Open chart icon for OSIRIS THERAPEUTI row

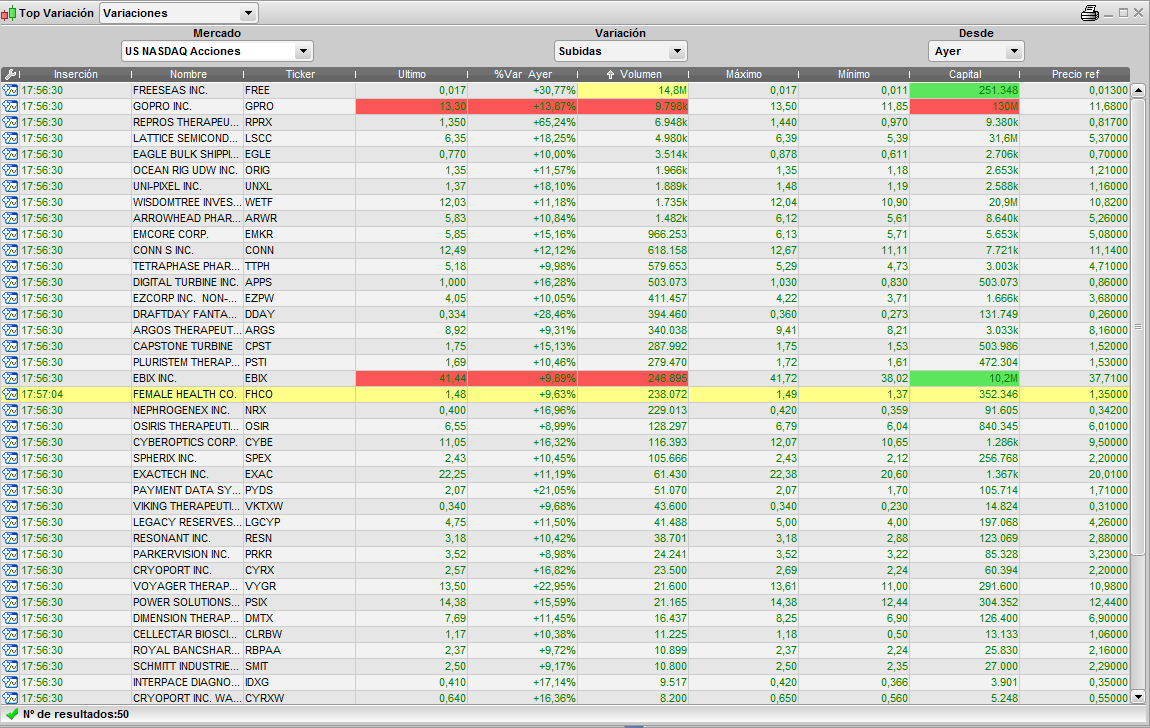point(10,426)
